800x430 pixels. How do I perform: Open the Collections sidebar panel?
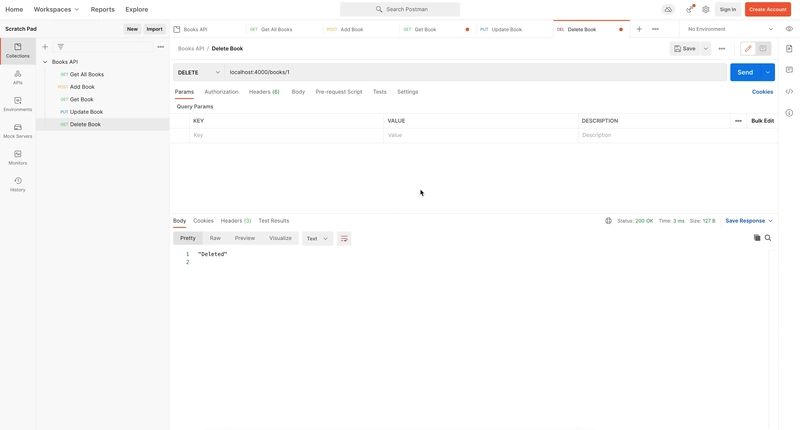(18, 50)
